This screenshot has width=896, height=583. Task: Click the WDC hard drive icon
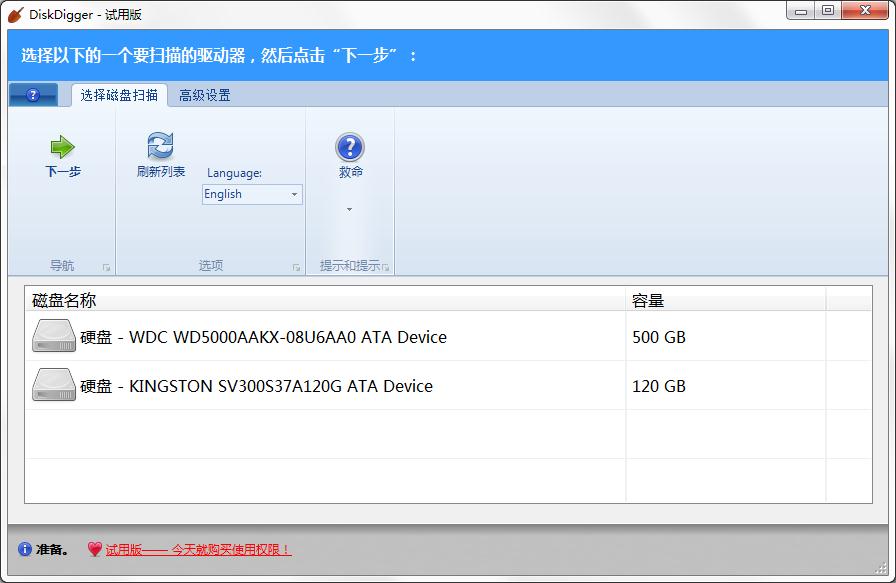click(x=54, y=336)
